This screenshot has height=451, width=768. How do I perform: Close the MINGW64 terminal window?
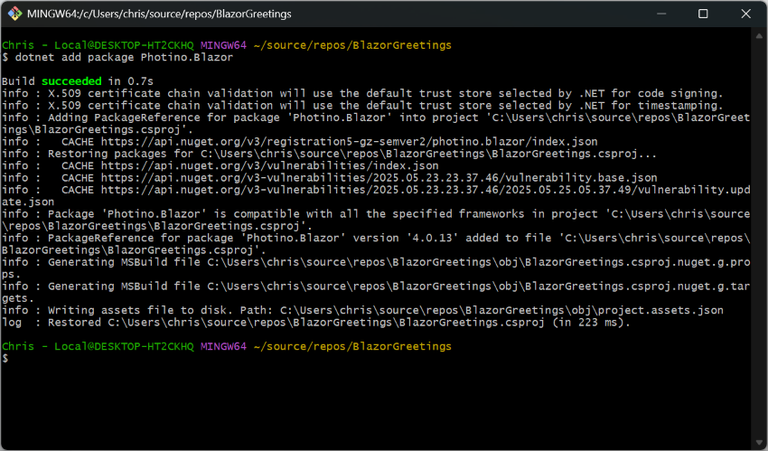tap(746, 13)
